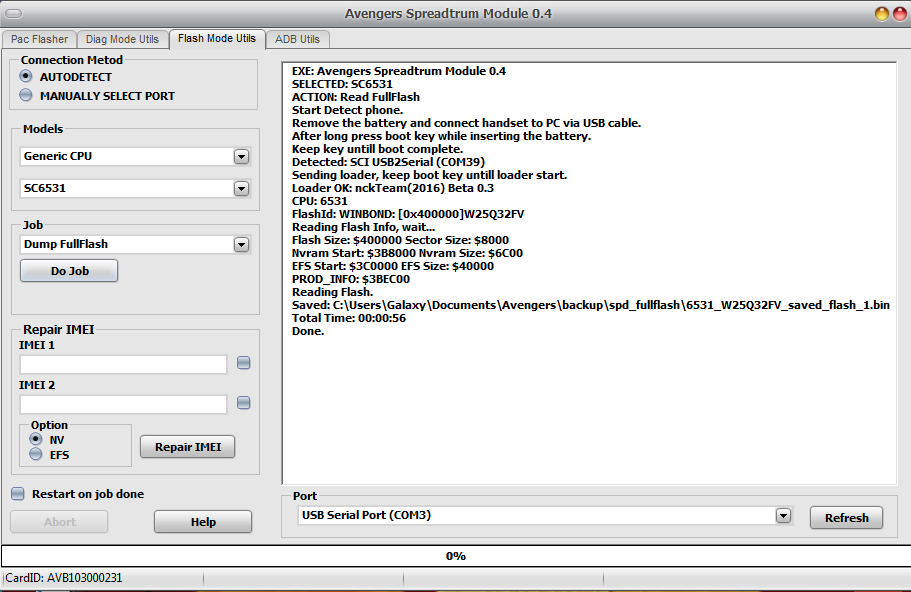
Task: Click 'FlashId: WINBOND' log line
Action: 408,214
